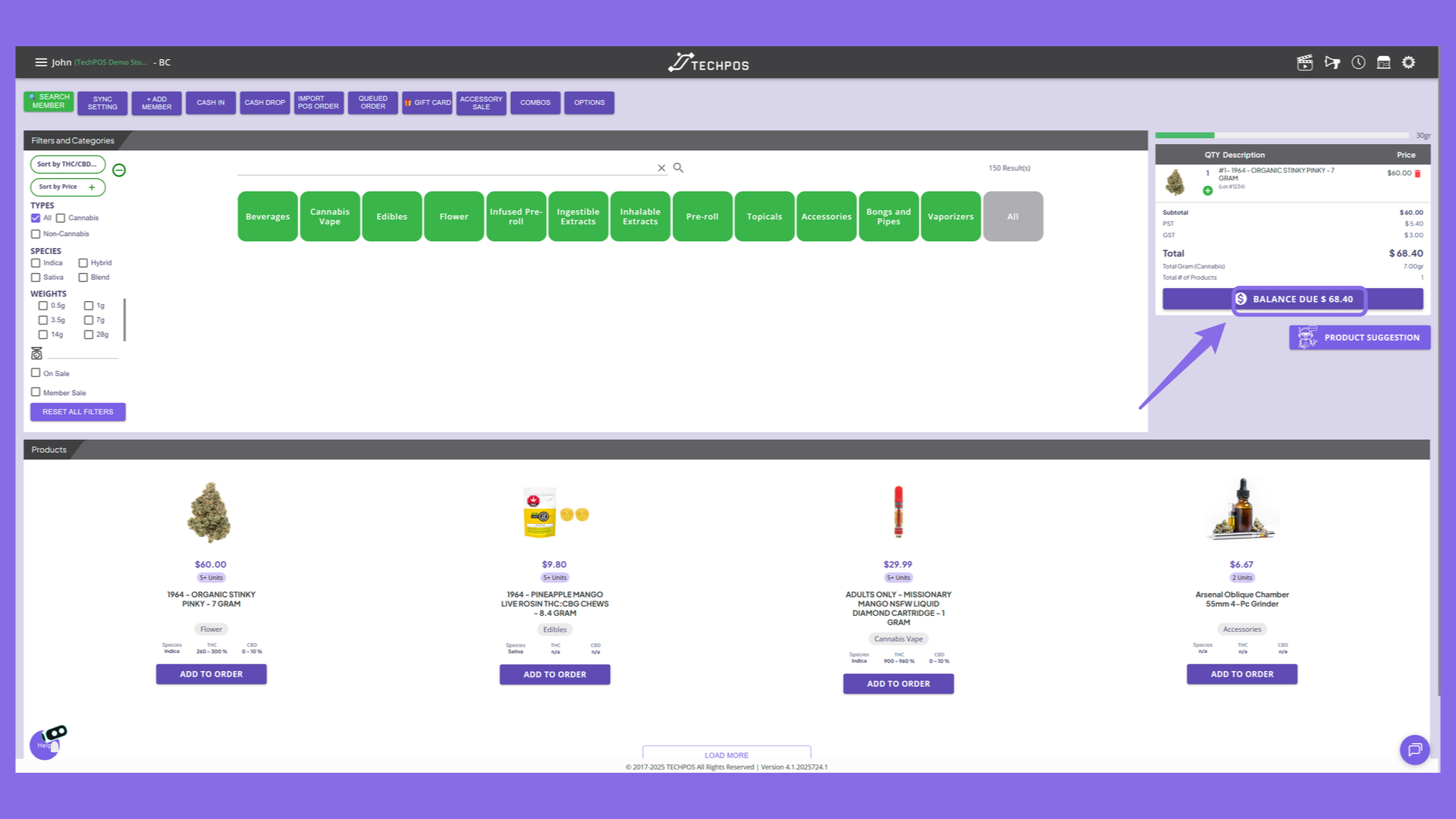Click the page's right-edge scrollbar
The height and width of the screenshot is (819, 1456).
pyautogui.click(x=1439, y=372)
